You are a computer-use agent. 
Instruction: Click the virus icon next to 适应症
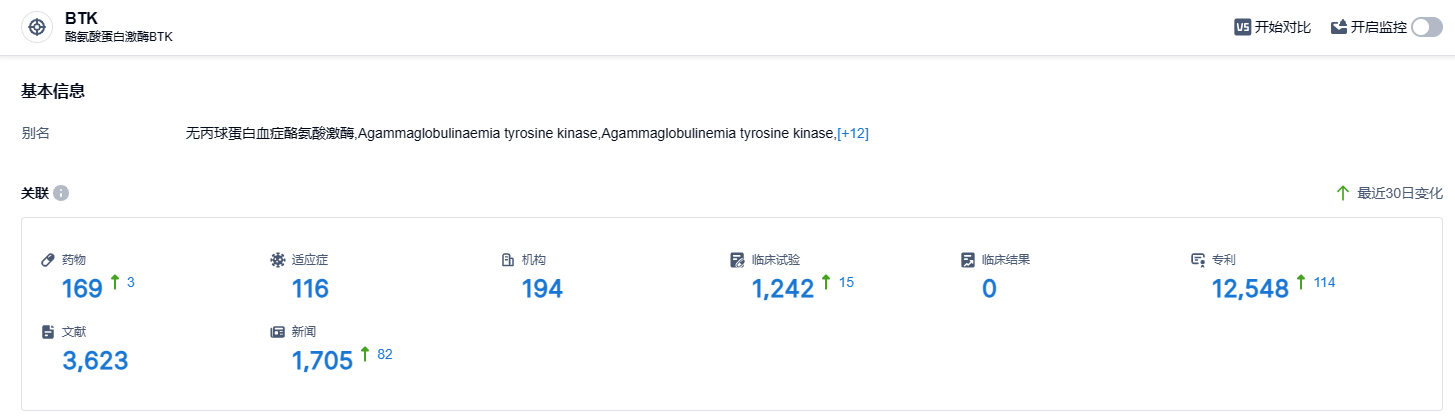pyautogui.click(x=278, y=260)
